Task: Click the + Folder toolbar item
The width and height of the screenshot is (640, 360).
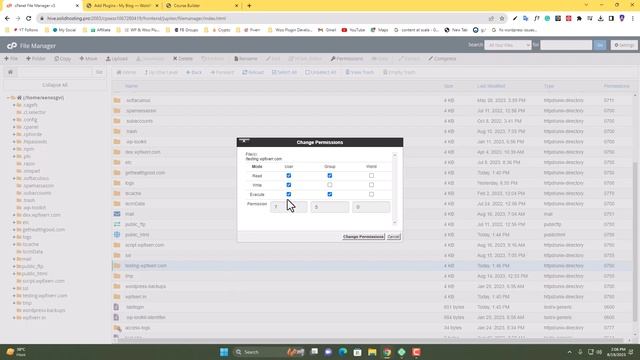Action: click(36, 59)
